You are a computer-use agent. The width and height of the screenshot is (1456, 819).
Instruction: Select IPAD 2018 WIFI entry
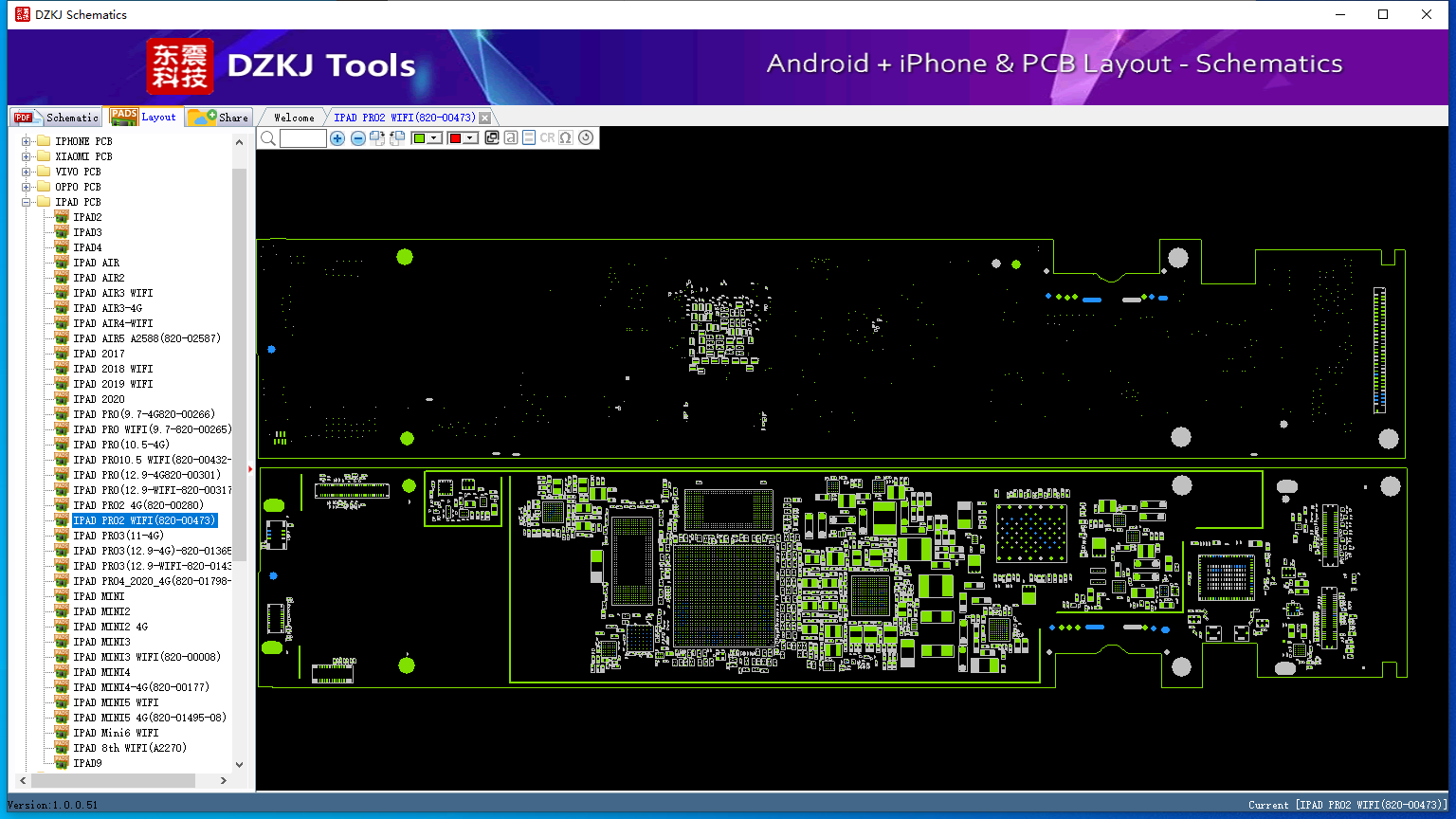(x=113, y=369)
